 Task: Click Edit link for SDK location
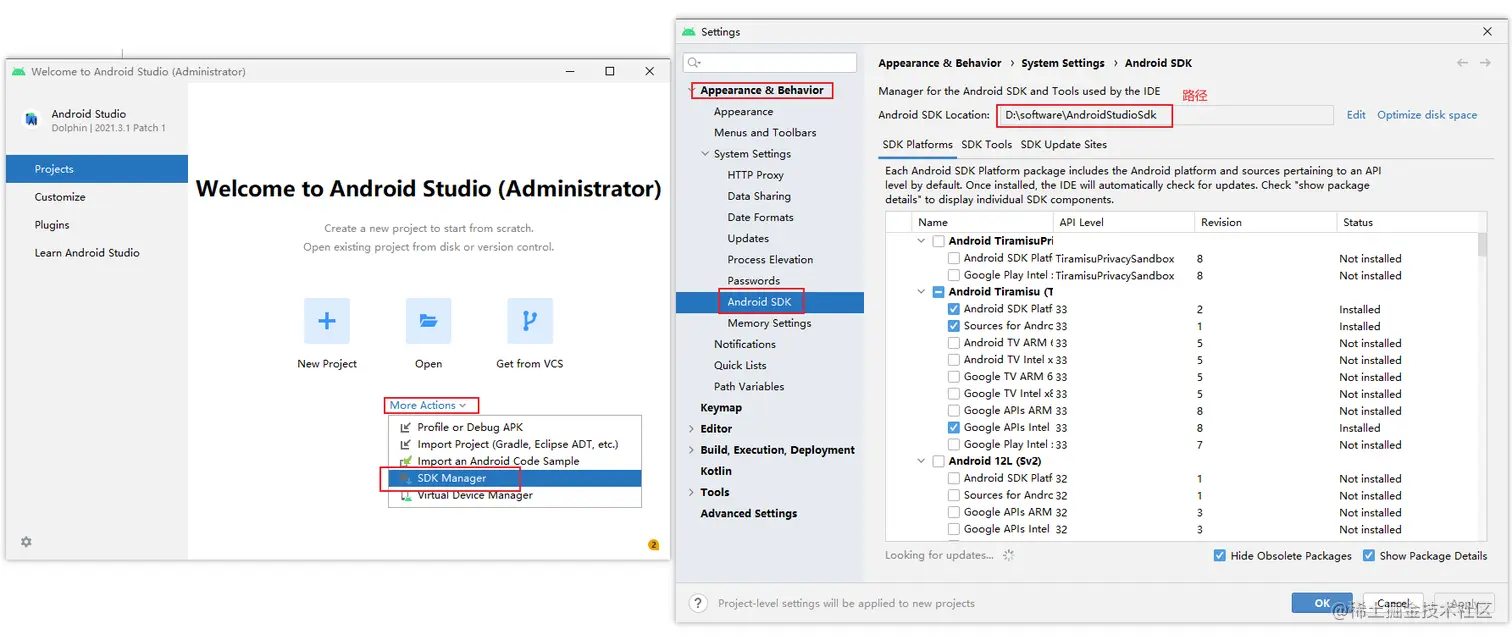pyautogui.click(x=1356, y=115)
